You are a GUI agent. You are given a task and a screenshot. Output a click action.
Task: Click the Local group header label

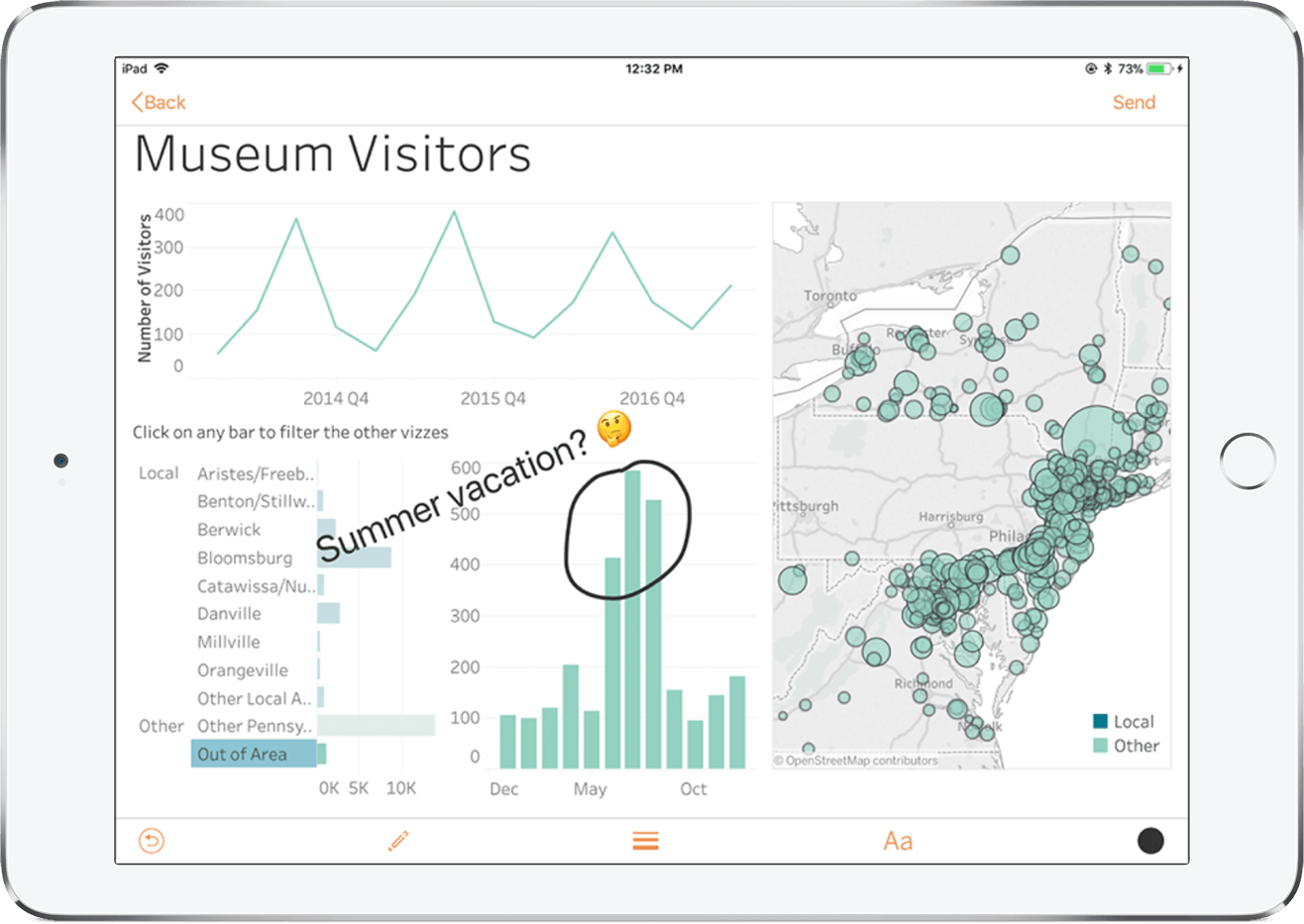pyautogui.click(x=159, y=473)
